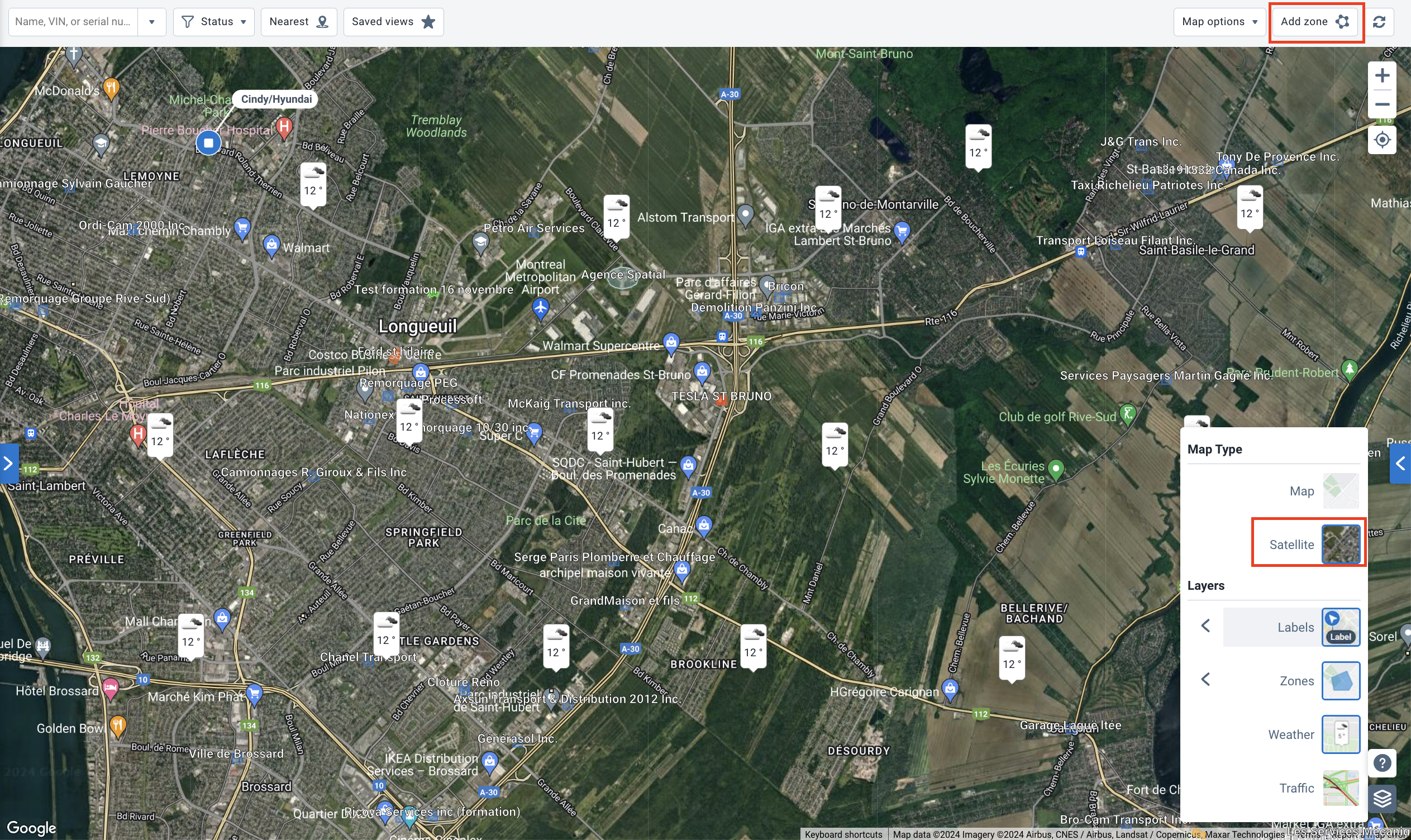Click the Parc de la Cité label

546,521
